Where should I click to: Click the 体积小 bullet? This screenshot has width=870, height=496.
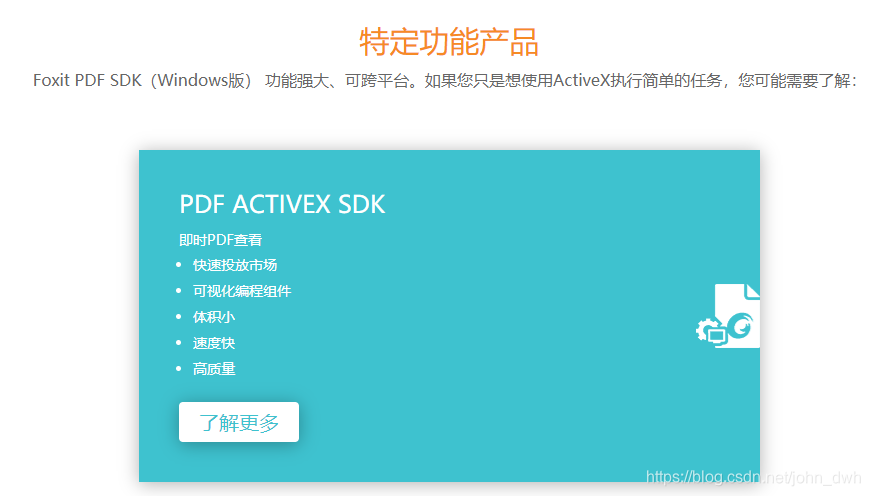(214, 317)
